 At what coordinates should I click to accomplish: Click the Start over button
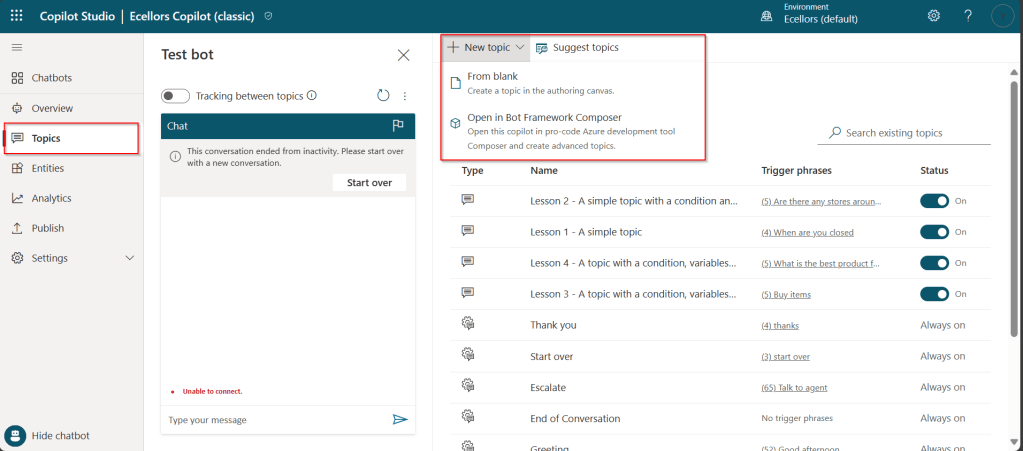point(369,182)
